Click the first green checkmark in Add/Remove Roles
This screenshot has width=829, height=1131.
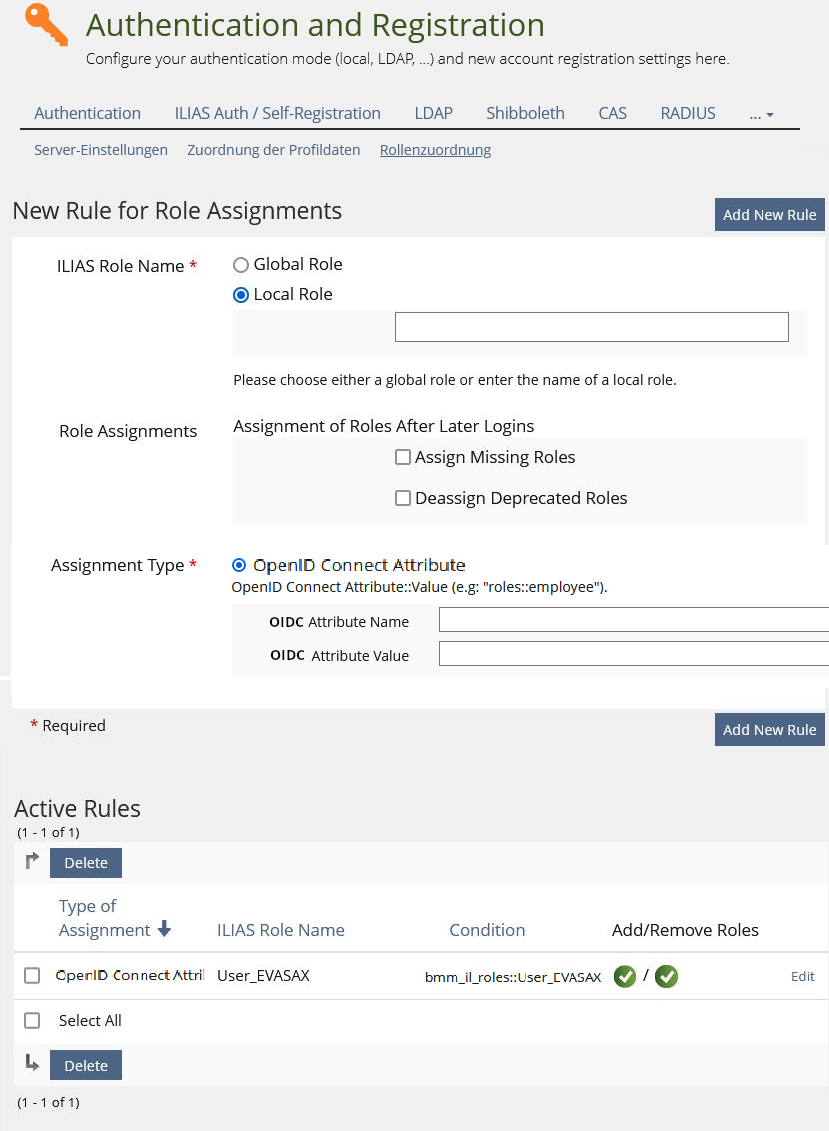[x=625, y=976]
